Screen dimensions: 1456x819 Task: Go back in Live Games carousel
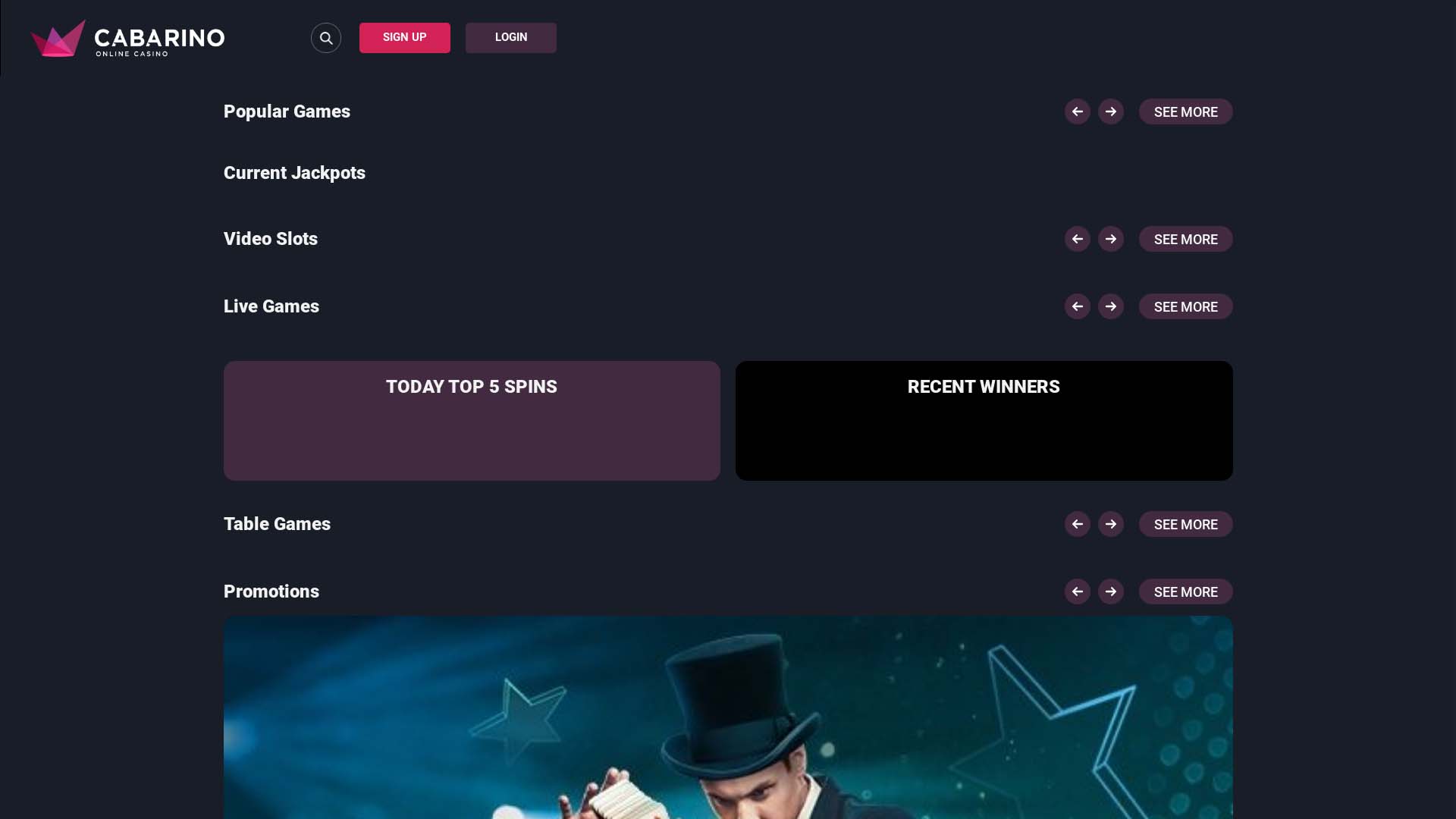(1078, 306)
